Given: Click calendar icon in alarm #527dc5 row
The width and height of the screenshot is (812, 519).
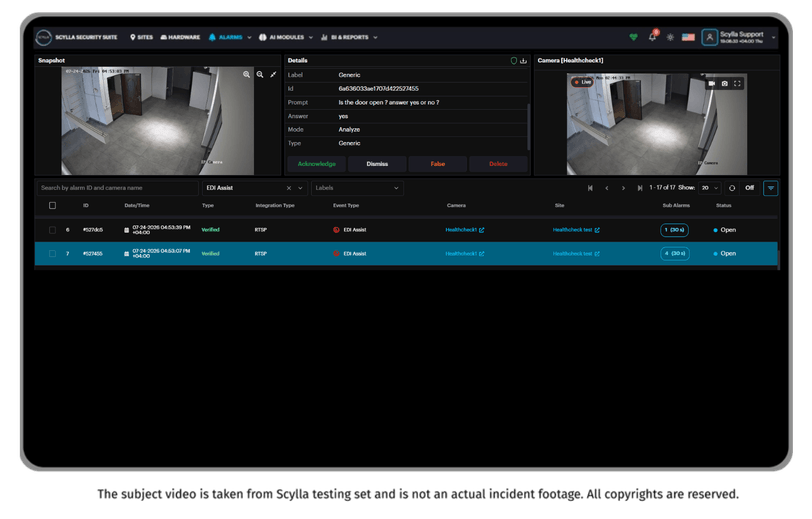Looking at the screenshot, I should [126, 230].
